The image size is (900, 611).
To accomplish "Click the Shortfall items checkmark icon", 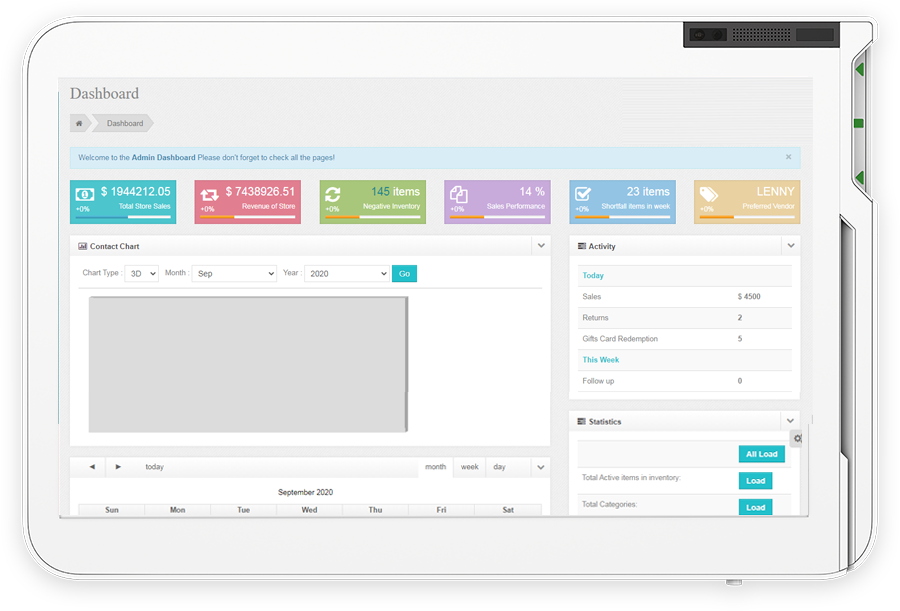I will [583, 194].
